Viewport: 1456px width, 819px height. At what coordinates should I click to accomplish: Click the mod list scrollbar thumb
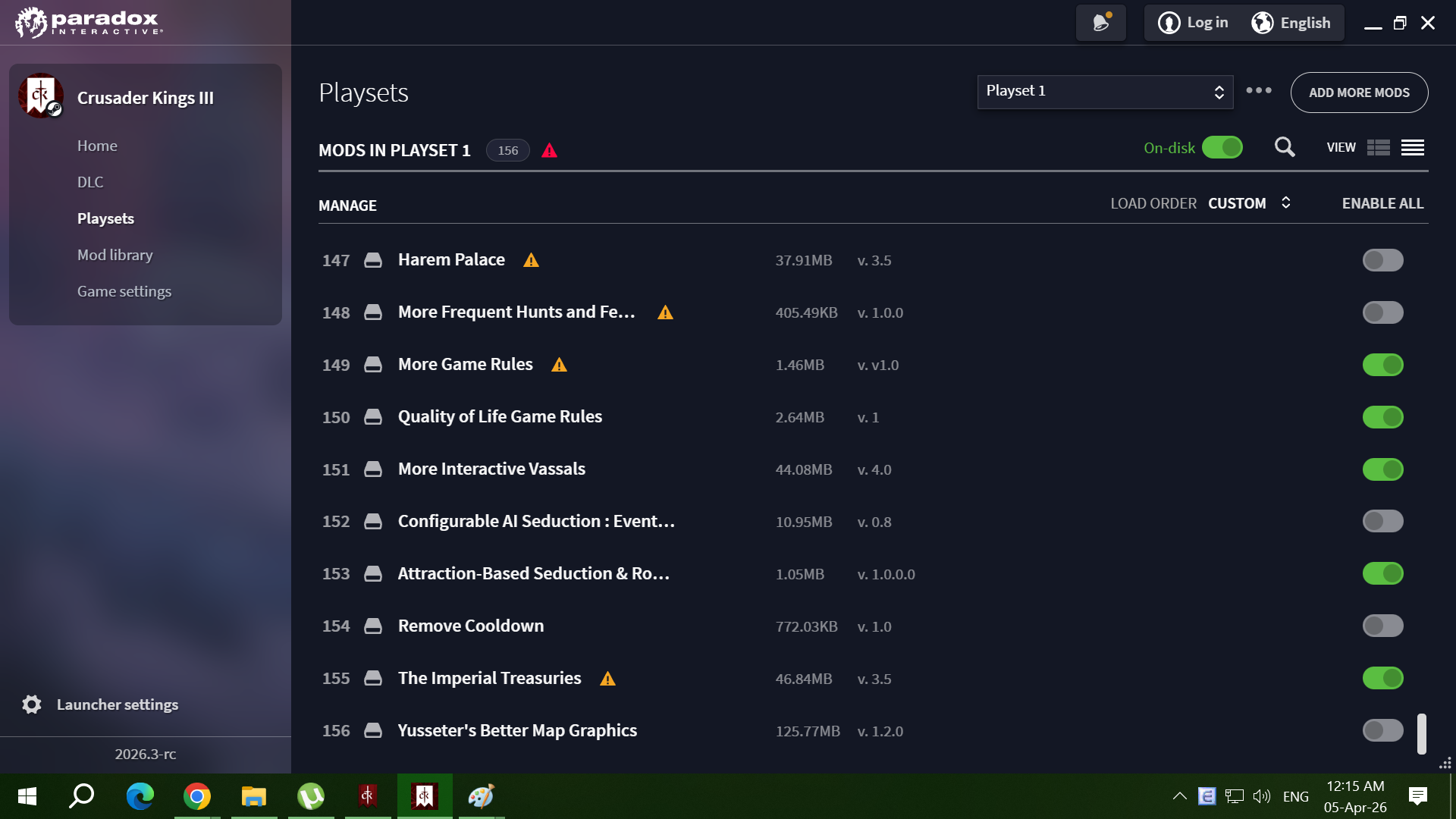1422,733
